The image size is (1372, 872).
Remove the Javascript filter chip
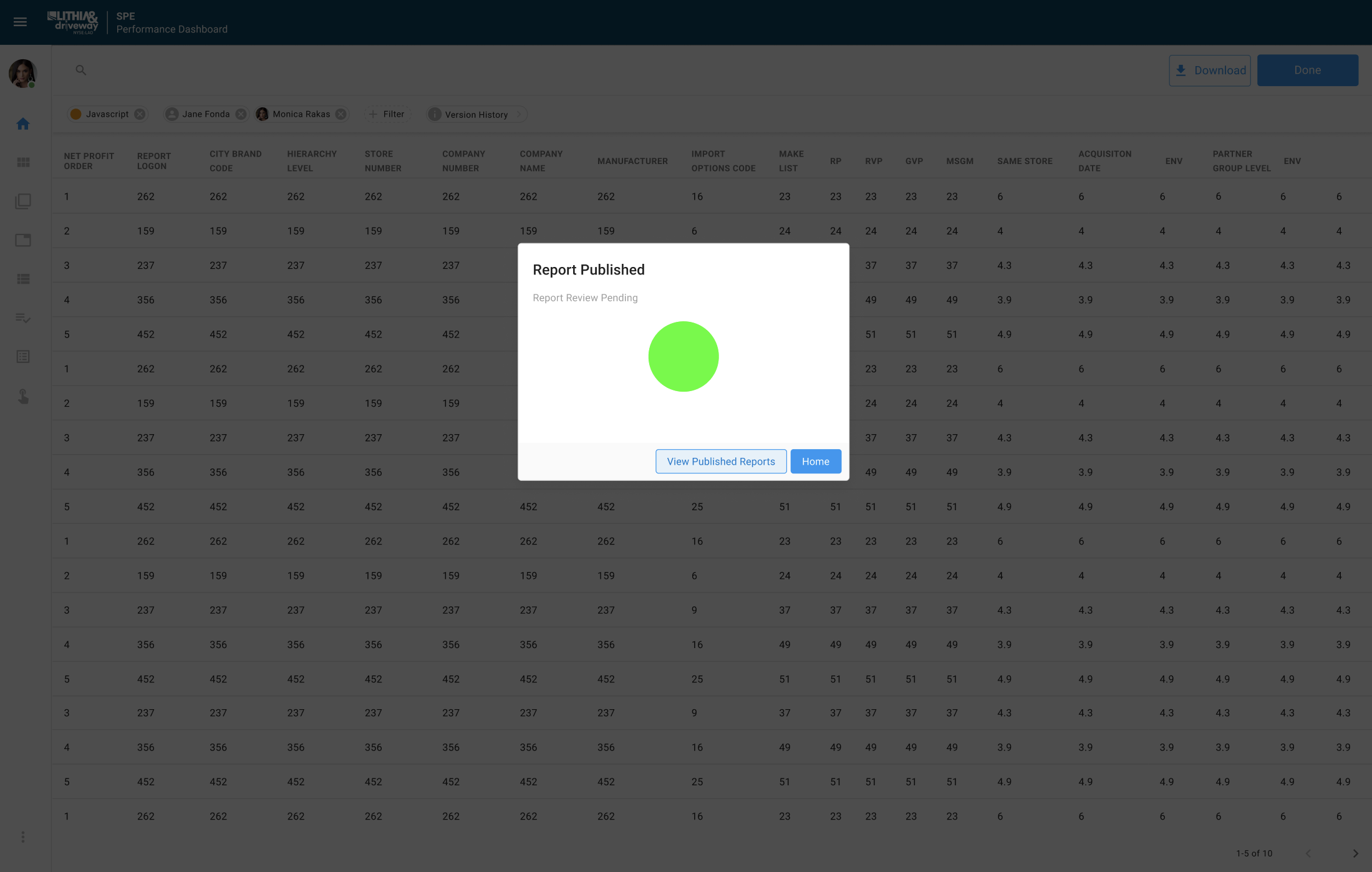(x=140, y=114)
